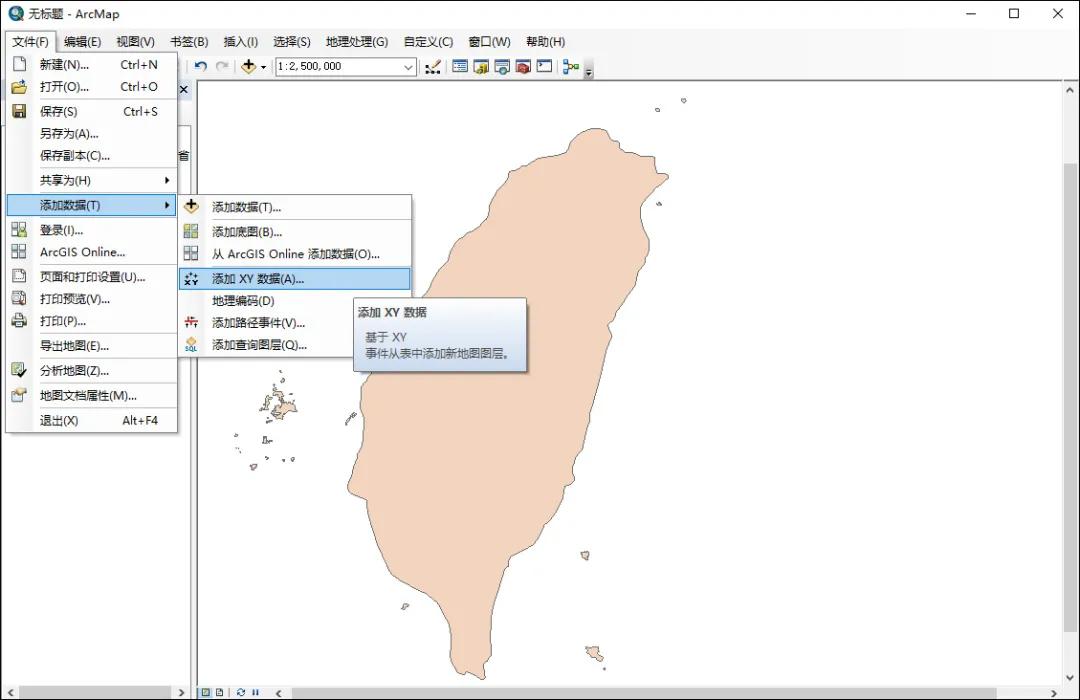The width and height of the screenshot is (1080, 700).
Task: Show the Table Of Contents panel icon
Action: click(460, 67)
